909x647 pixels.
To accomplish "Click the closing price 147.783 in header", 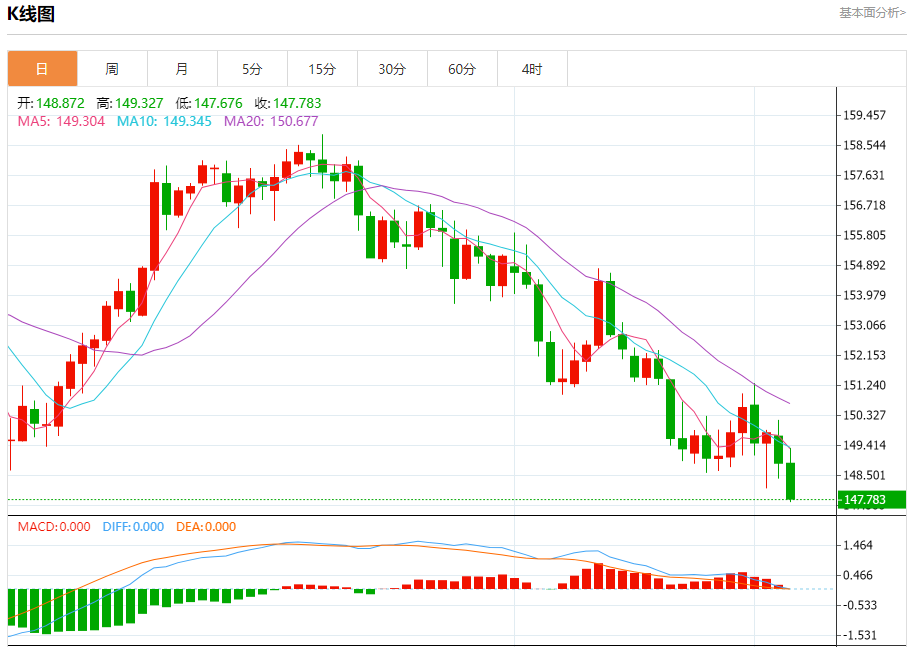I will (297, 103).
